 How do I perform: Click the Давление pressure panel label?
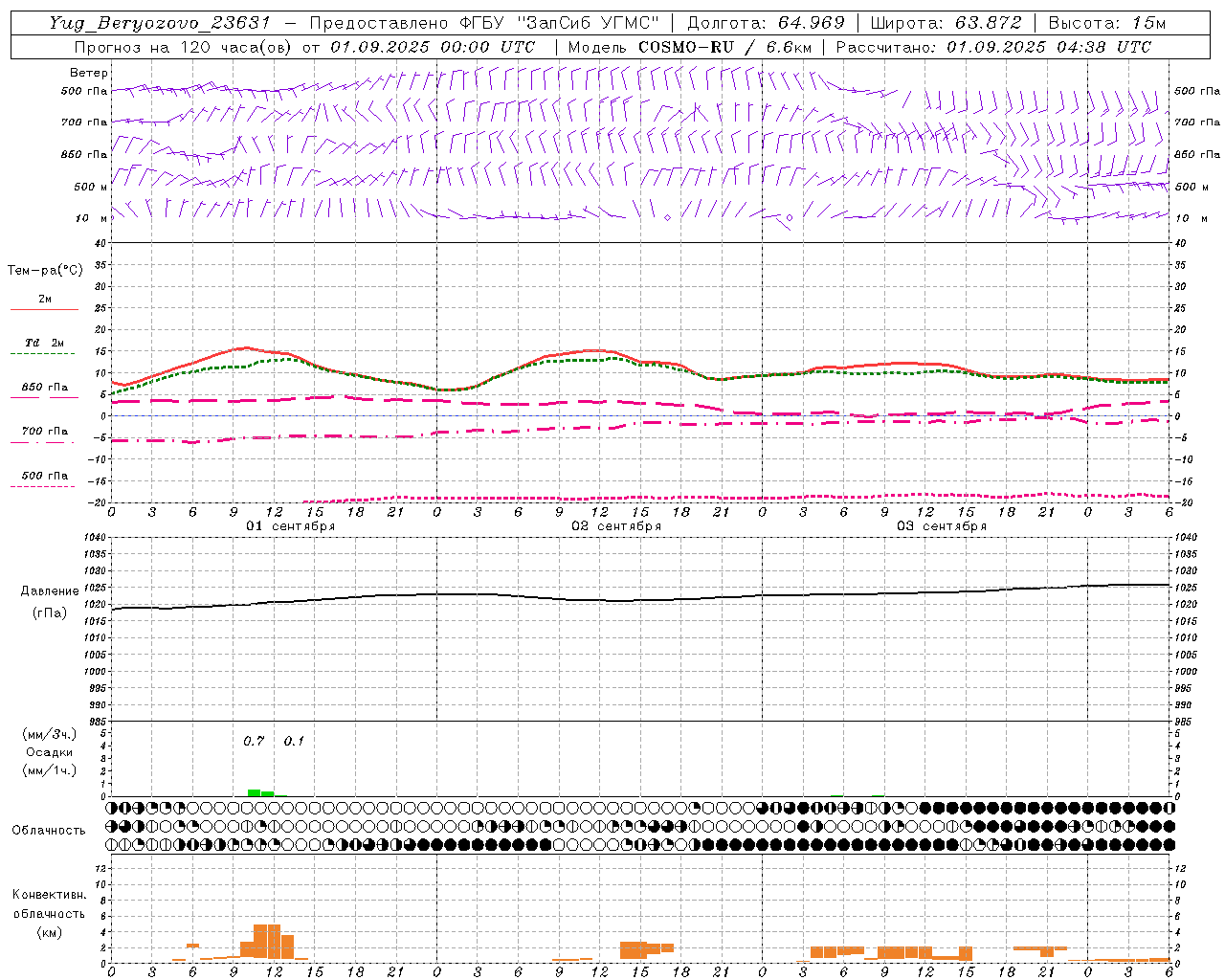(48, 591)
